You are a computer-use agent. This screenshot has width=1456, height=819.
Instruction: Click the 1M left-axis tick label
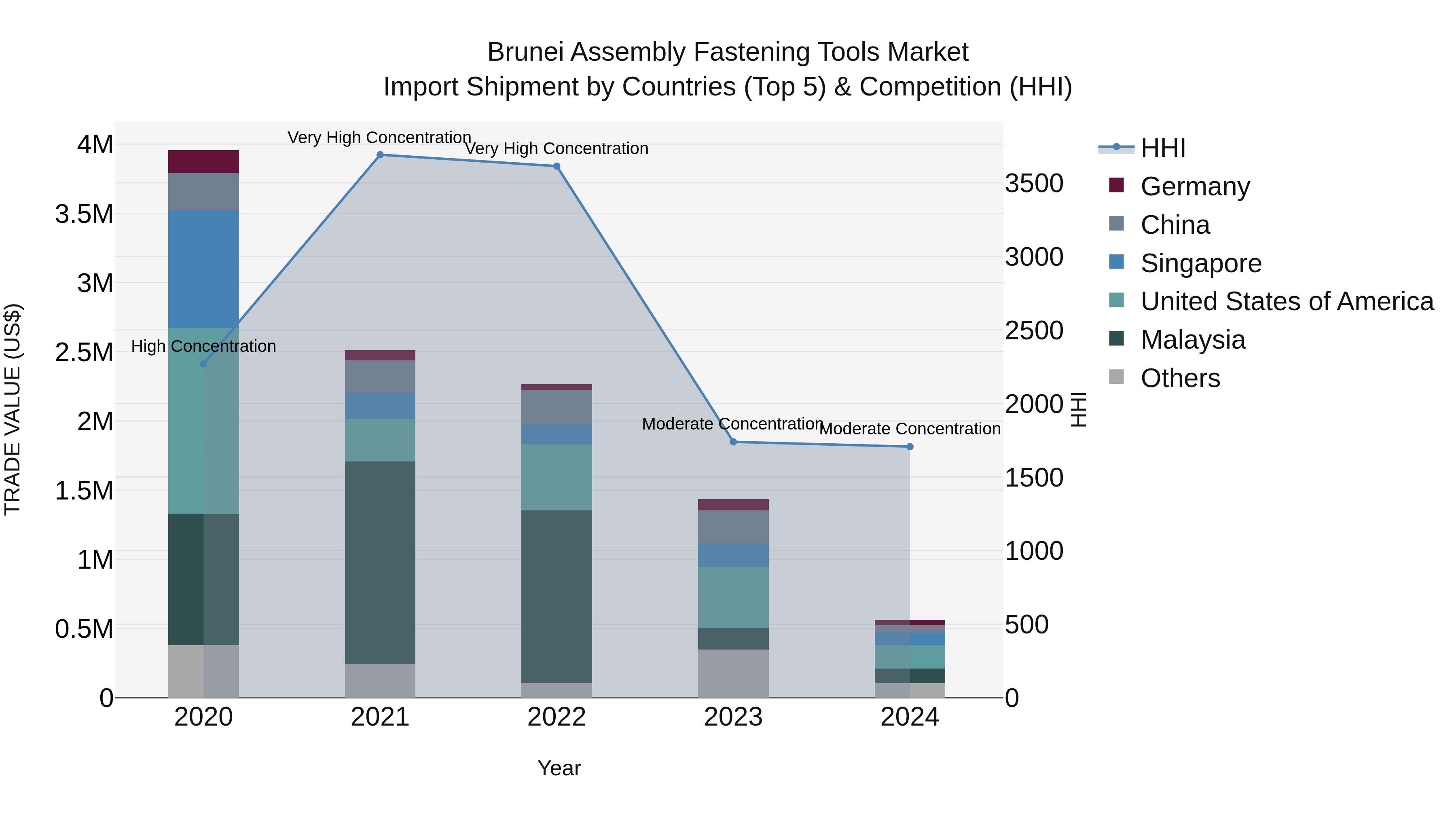pos(95,560)
